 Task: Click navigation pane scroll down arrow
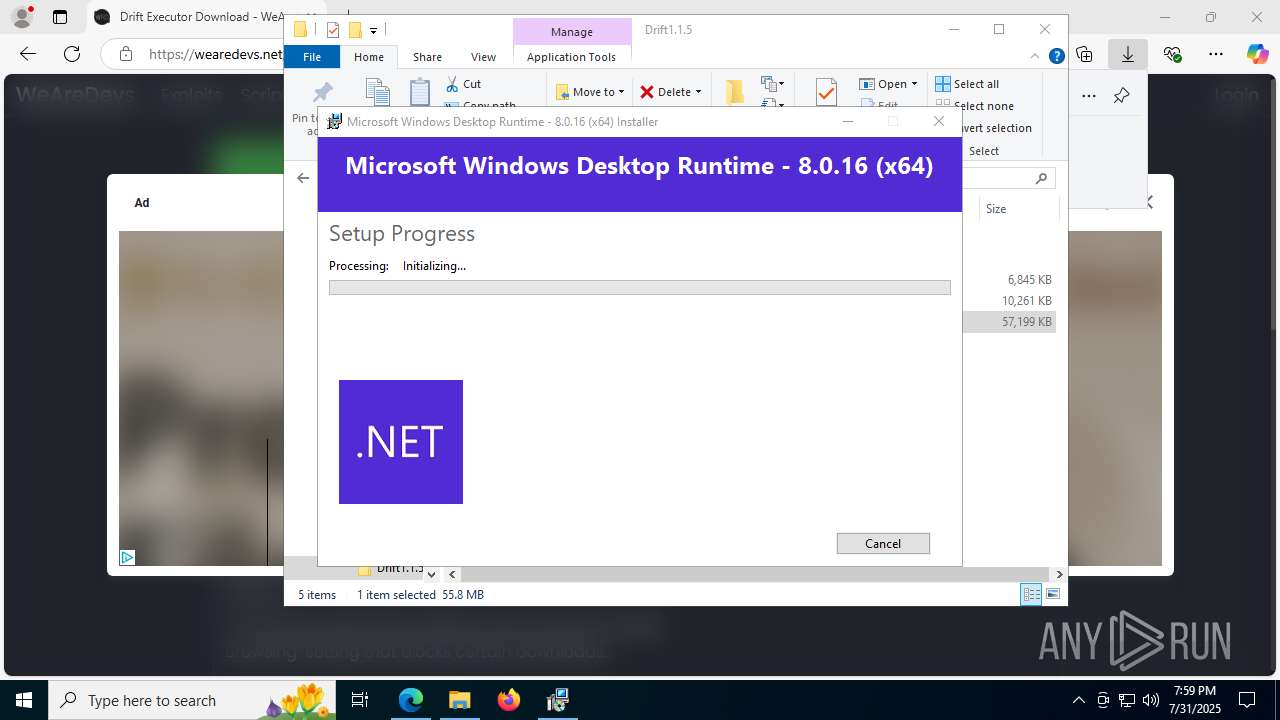pyautogui.click(x=431, y=574)
